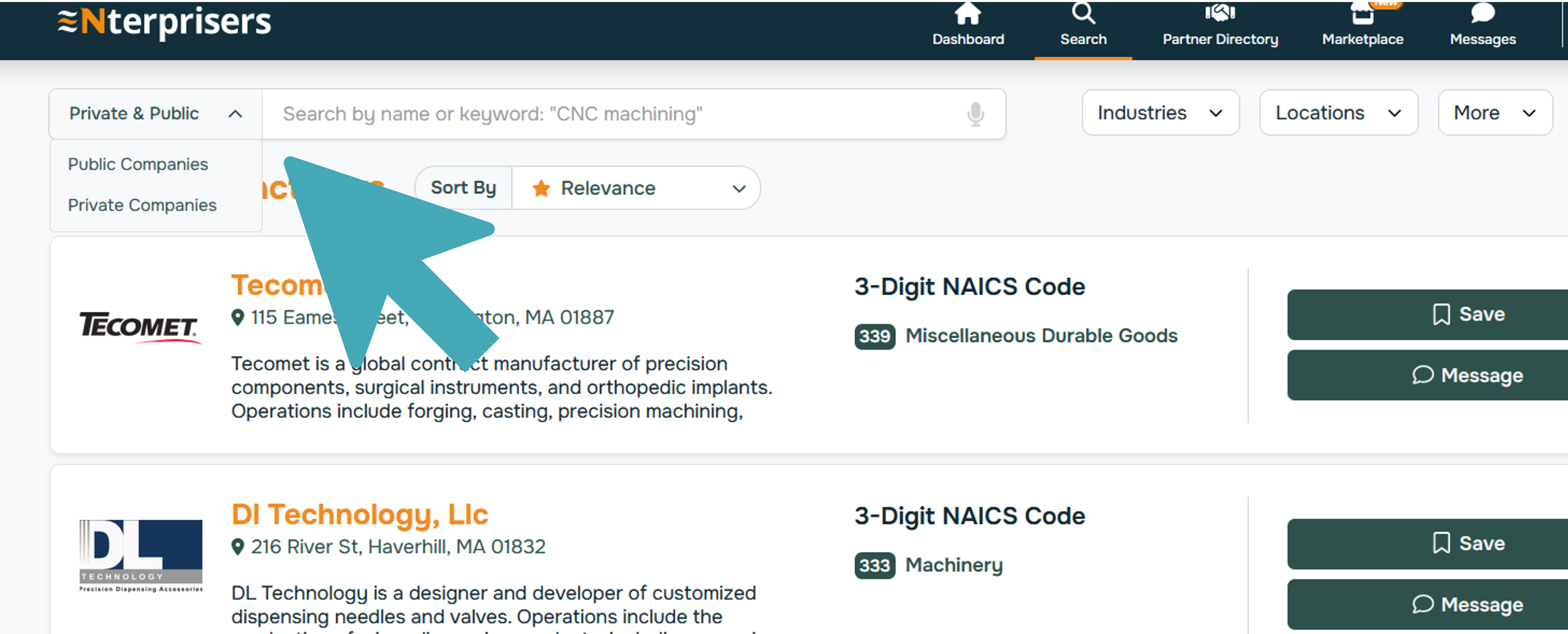
Task: Click DI Technology's 3-Digit NAICS Code heading
Action: tap(969, 516)
